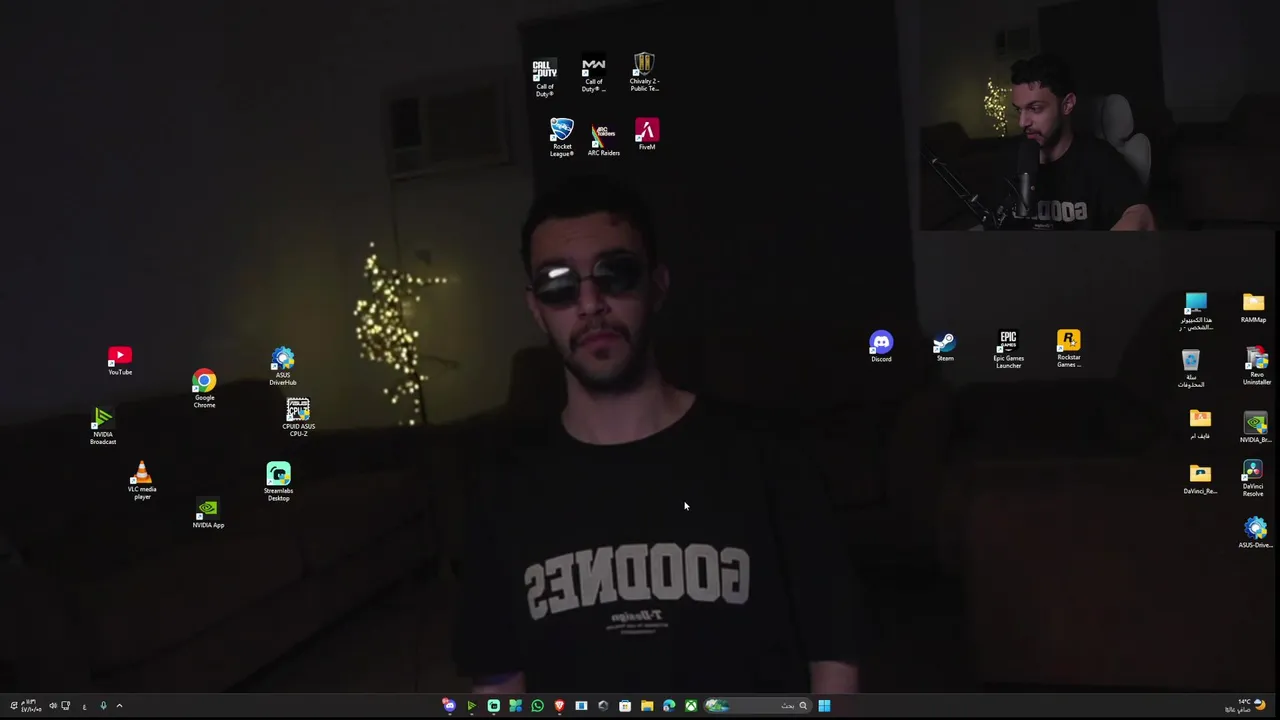The width and height of the screenshot is (1280, 720).
Task: Open the YouTube desktop shortcut
Action: pyautogui.click(x=120, y=362)
